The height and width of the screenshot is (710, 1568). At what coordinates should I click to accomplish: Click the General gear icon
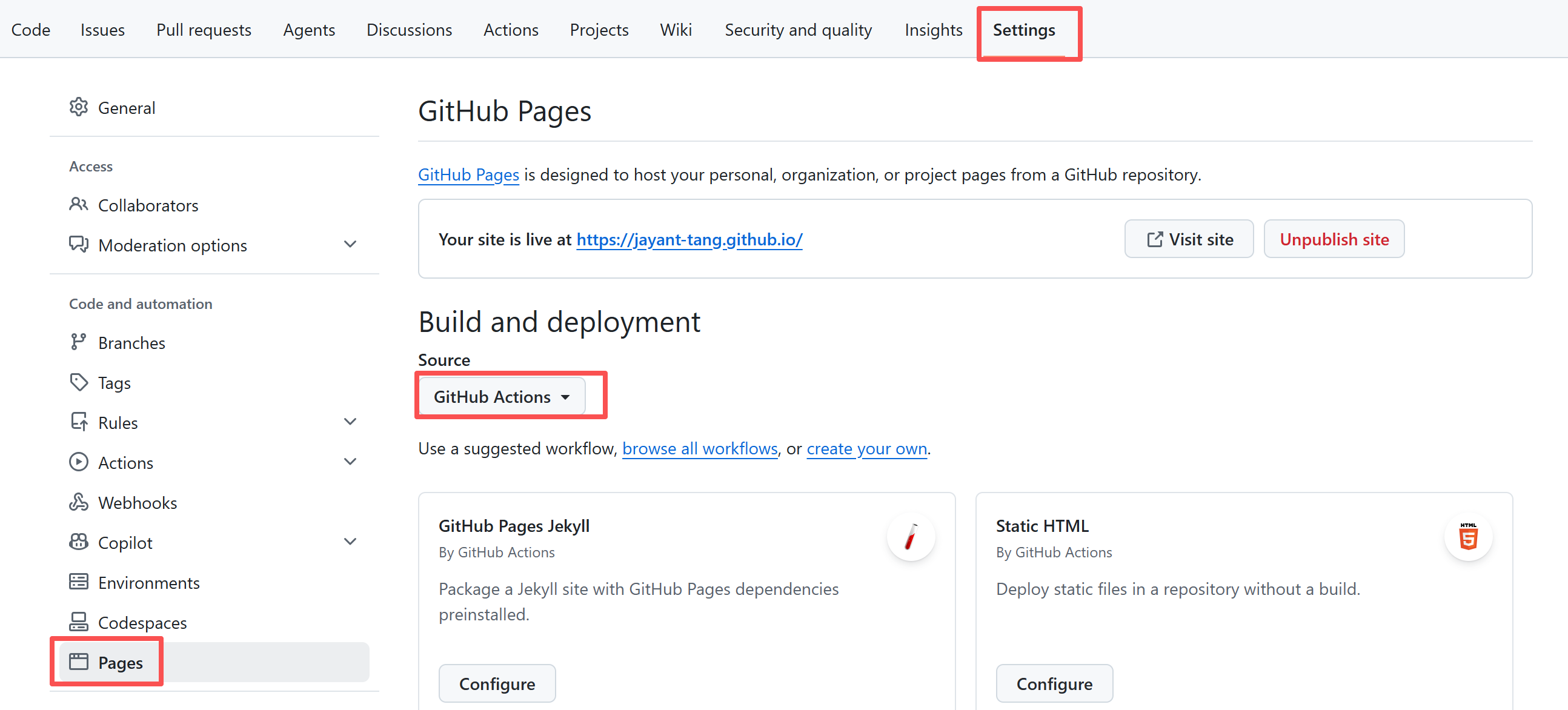click(79, 107)
